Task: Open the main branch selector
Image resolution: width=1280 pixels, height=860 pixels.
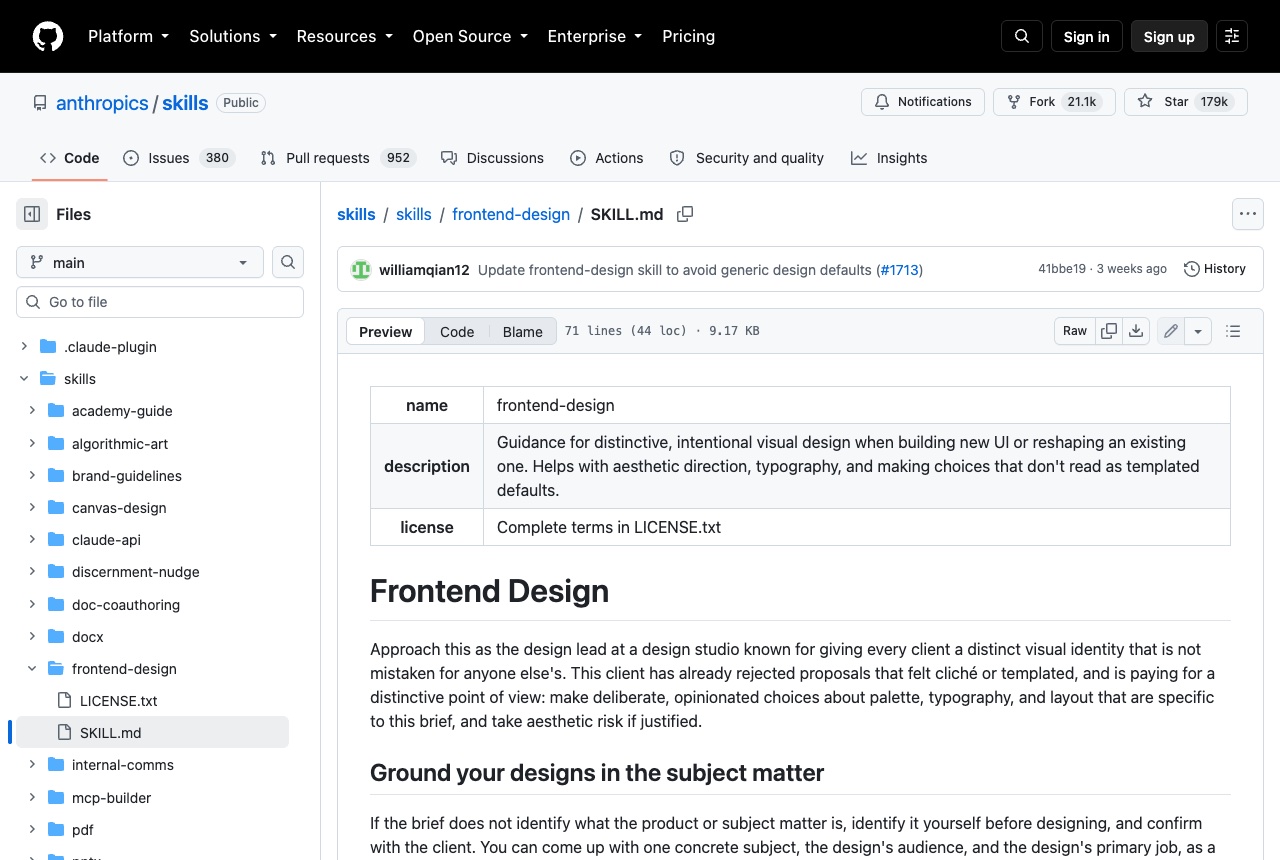Action: (x=140, y=262)
